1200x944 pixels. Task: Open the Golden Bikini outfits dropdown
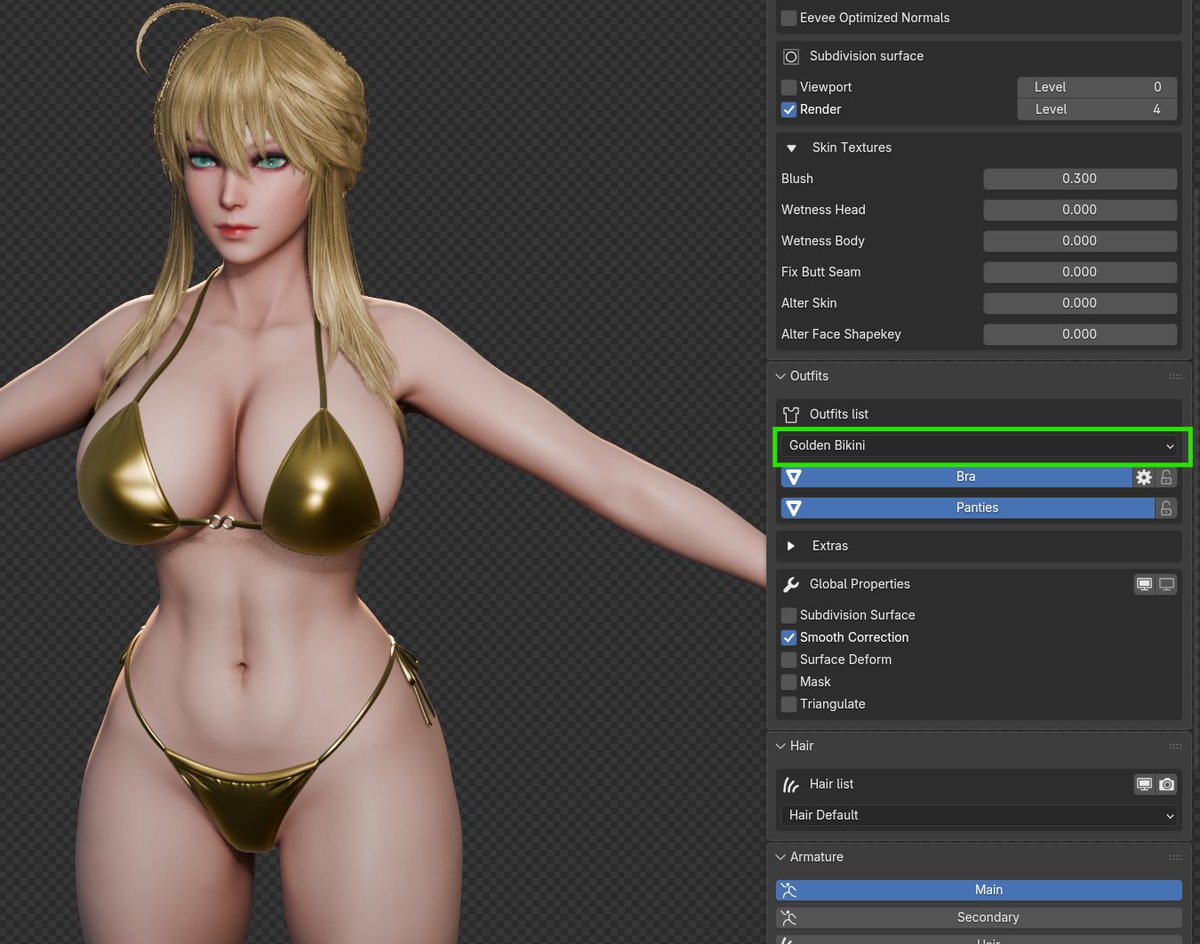click(x=981, y=446)
